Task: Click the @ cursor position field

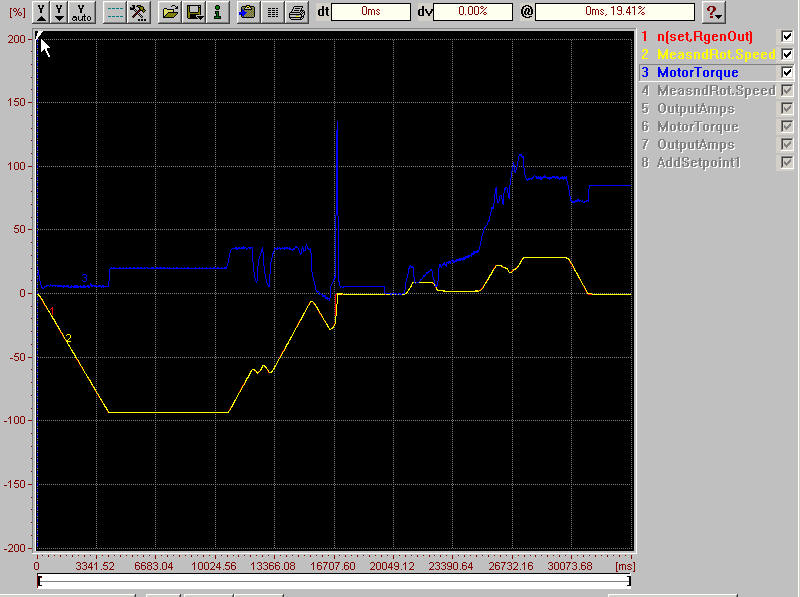Action: coord(615,12)
